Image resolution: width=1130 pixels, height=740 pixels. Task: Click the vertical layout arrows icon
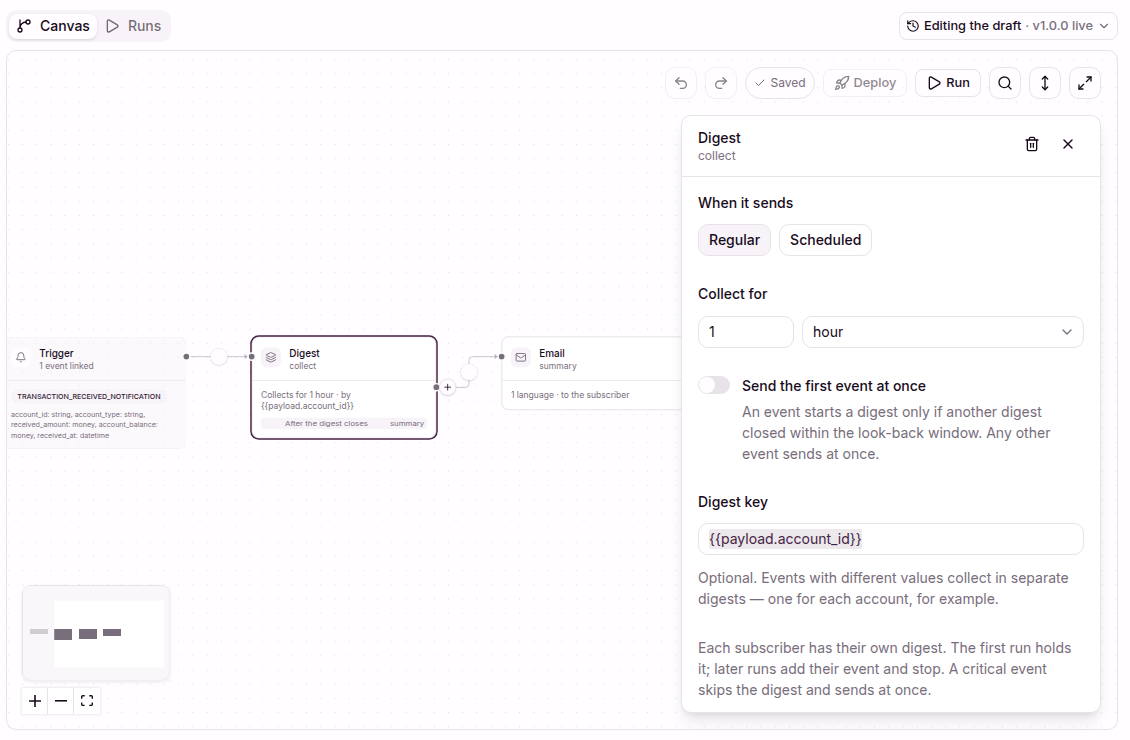click(1044, 83)
